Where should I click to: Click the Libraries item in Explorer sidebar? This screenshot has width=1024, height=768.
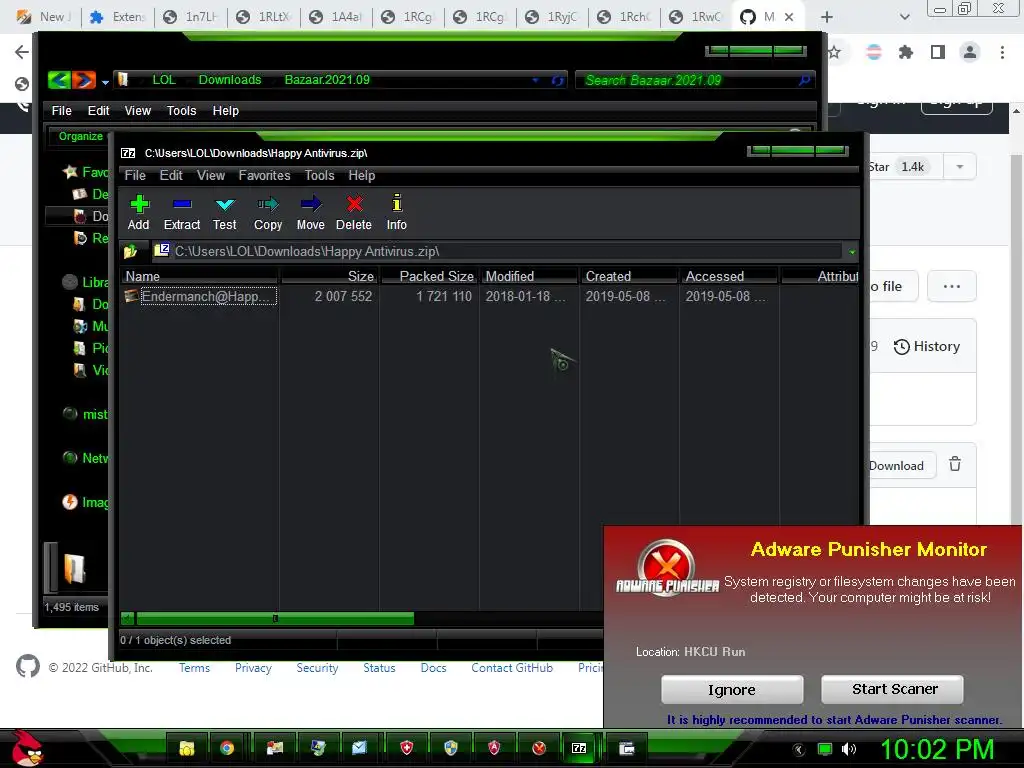(86, 282)
